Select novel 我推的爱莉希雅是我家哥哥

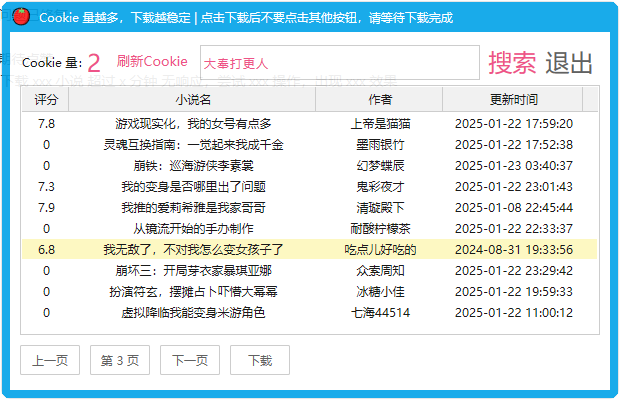[x=193, y=208]
